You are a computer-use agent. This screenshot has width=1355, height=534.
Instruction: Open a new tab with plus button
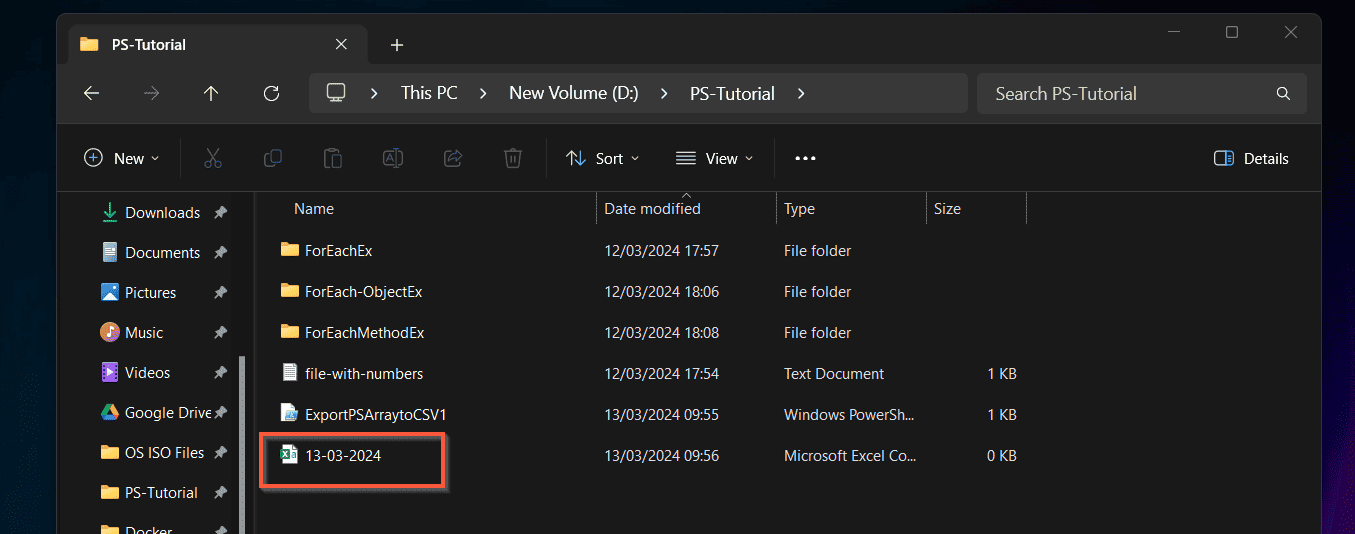[x=397, y=45]
